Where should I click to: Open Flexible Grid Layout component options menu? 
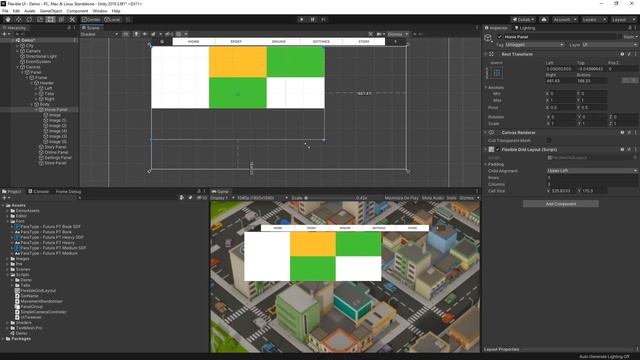click(636, 149)
